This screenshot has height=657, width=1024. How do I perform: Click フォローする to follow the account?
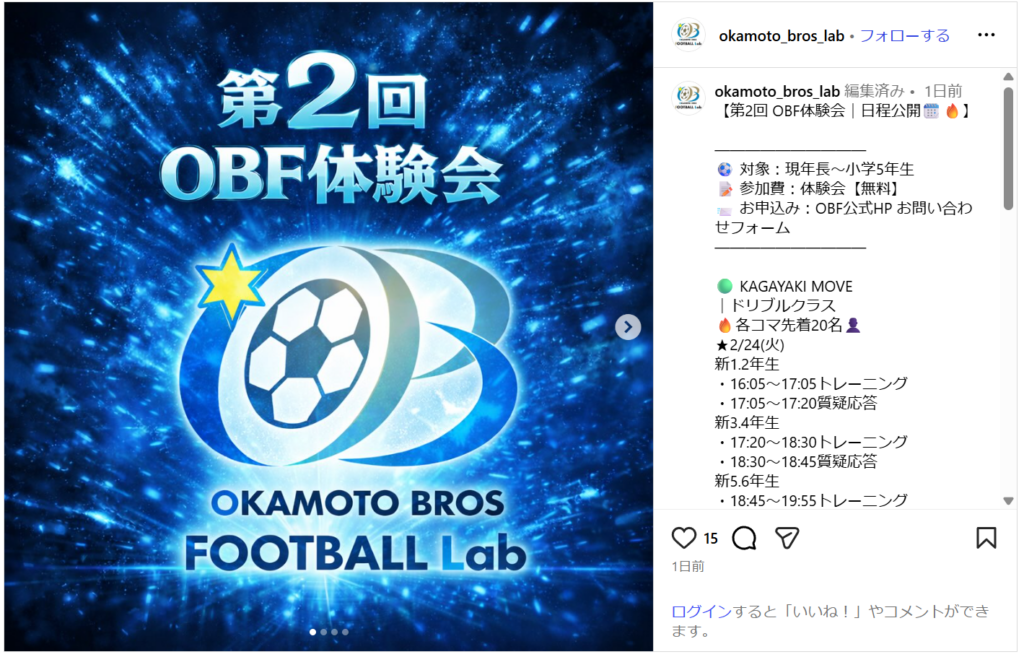904,36
